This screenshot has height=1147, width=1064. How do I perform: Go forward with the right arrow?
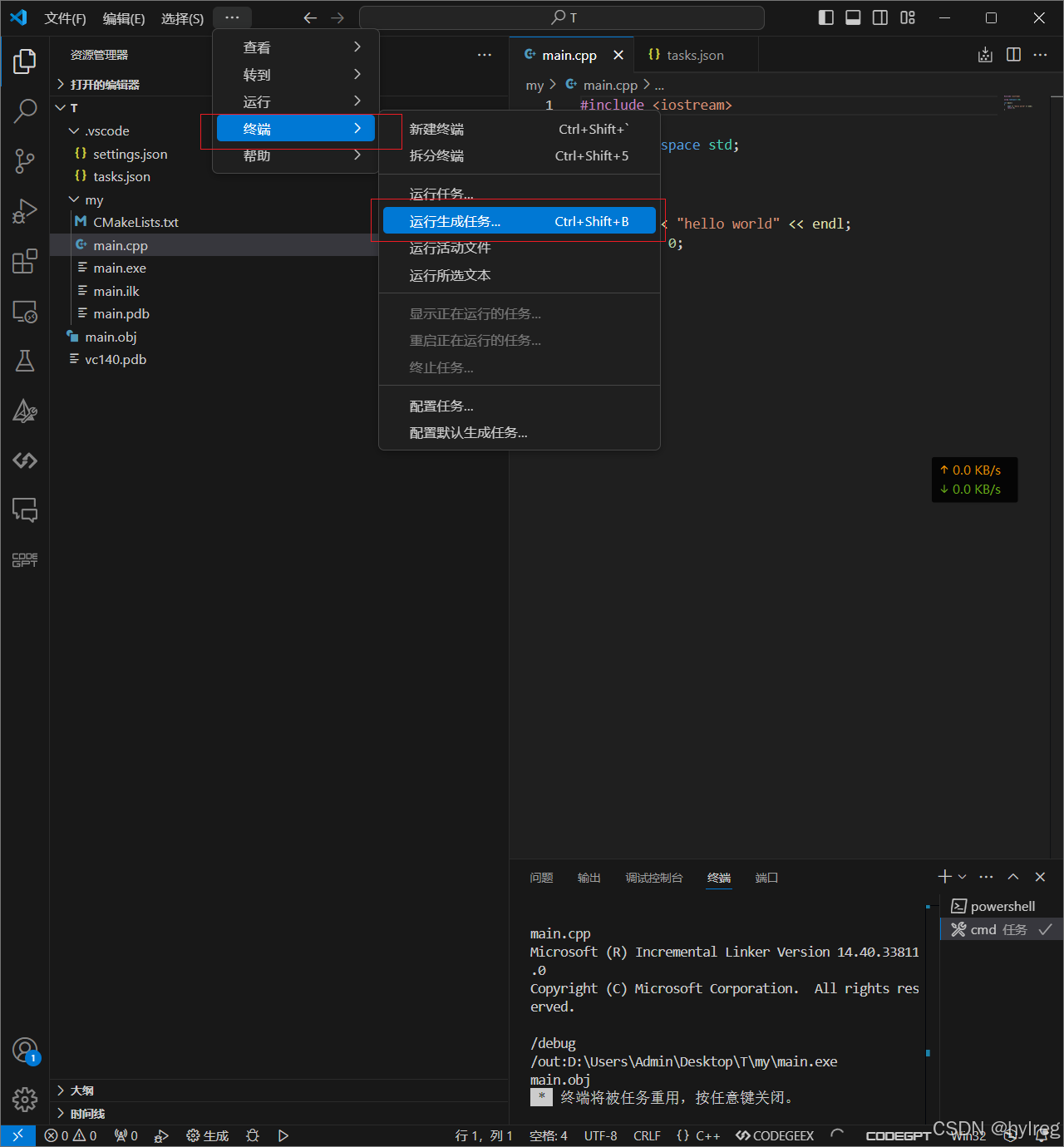337,17
